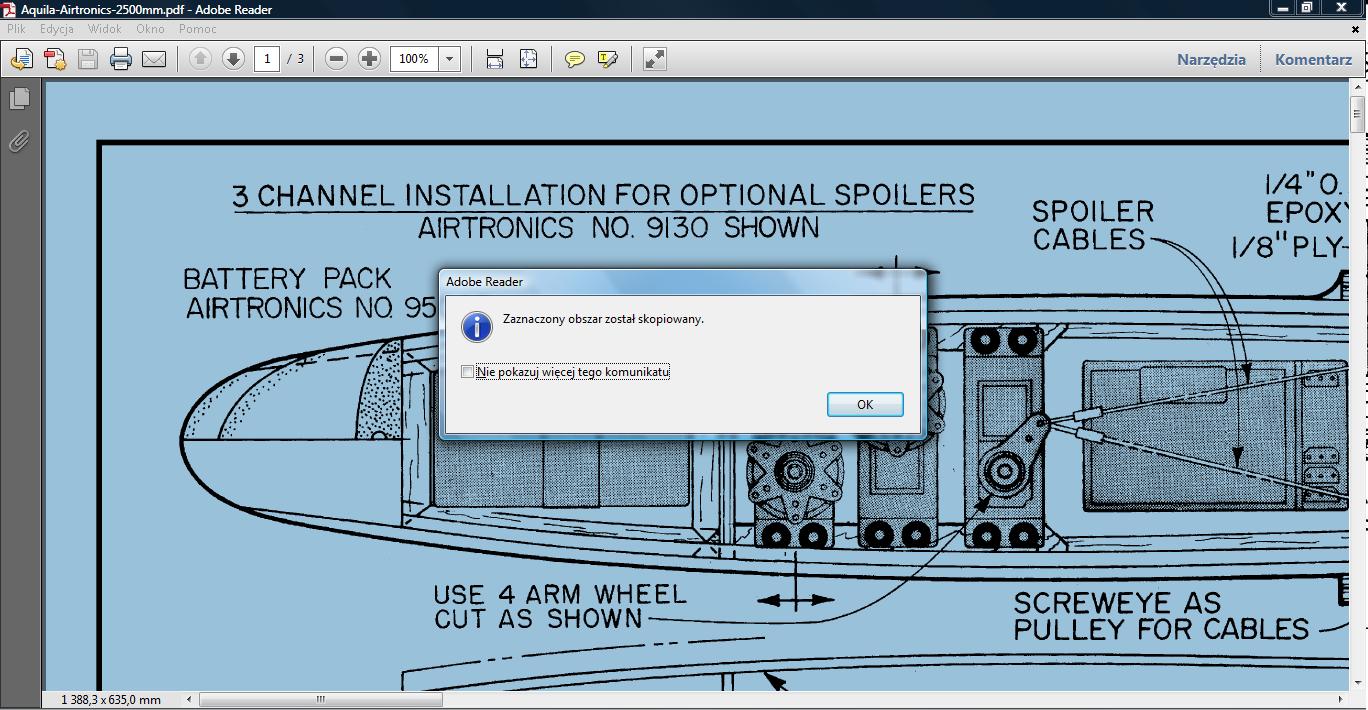The image size is (1368, 710).
Task: Open the page thumbnails panel
Action: 19,99
